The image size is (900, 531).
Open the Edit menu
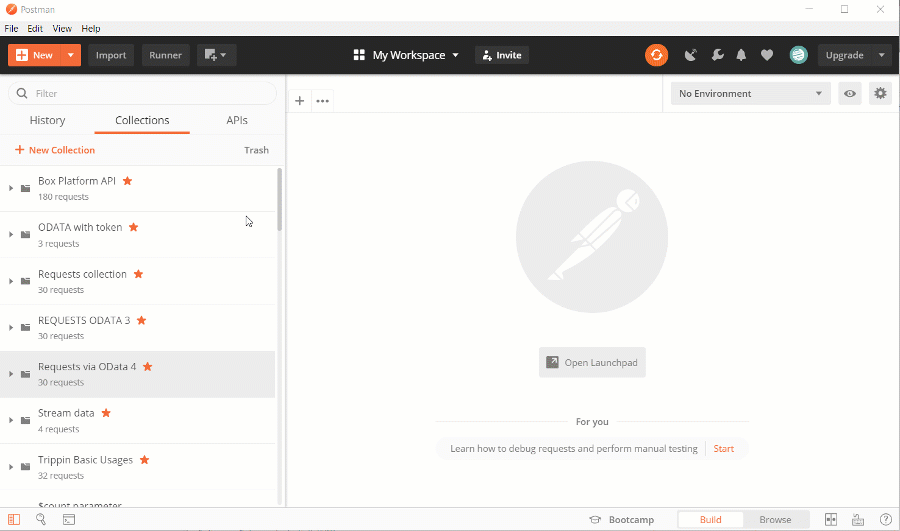point(35,28)
